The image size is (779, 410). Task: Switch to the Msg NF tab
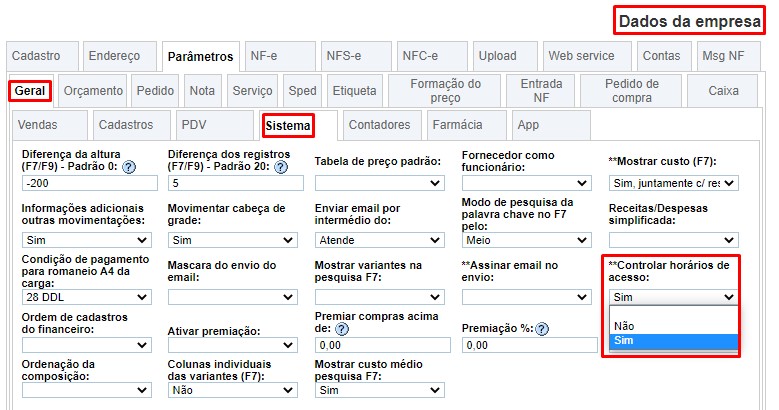(728, 56)
